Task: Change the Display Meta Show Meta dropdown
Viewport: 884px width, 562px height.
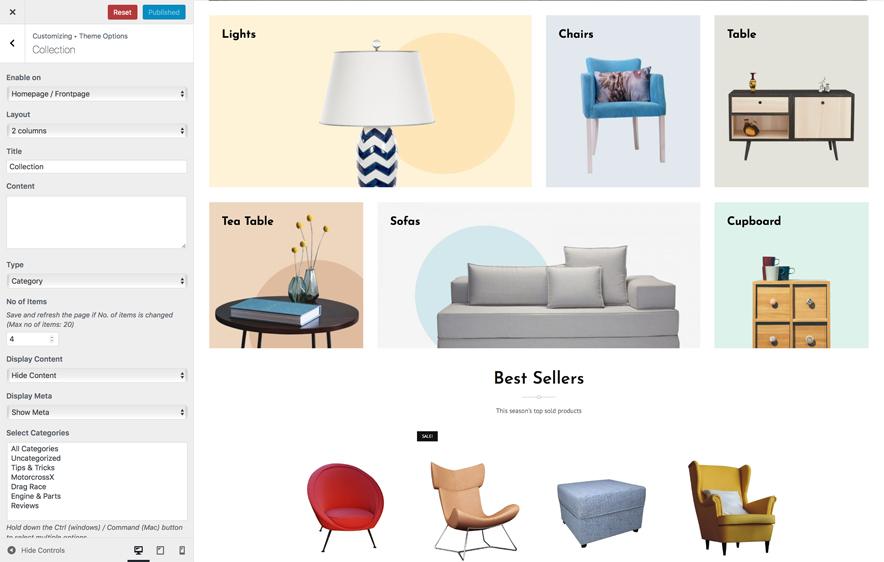Action: pos(97,412)
